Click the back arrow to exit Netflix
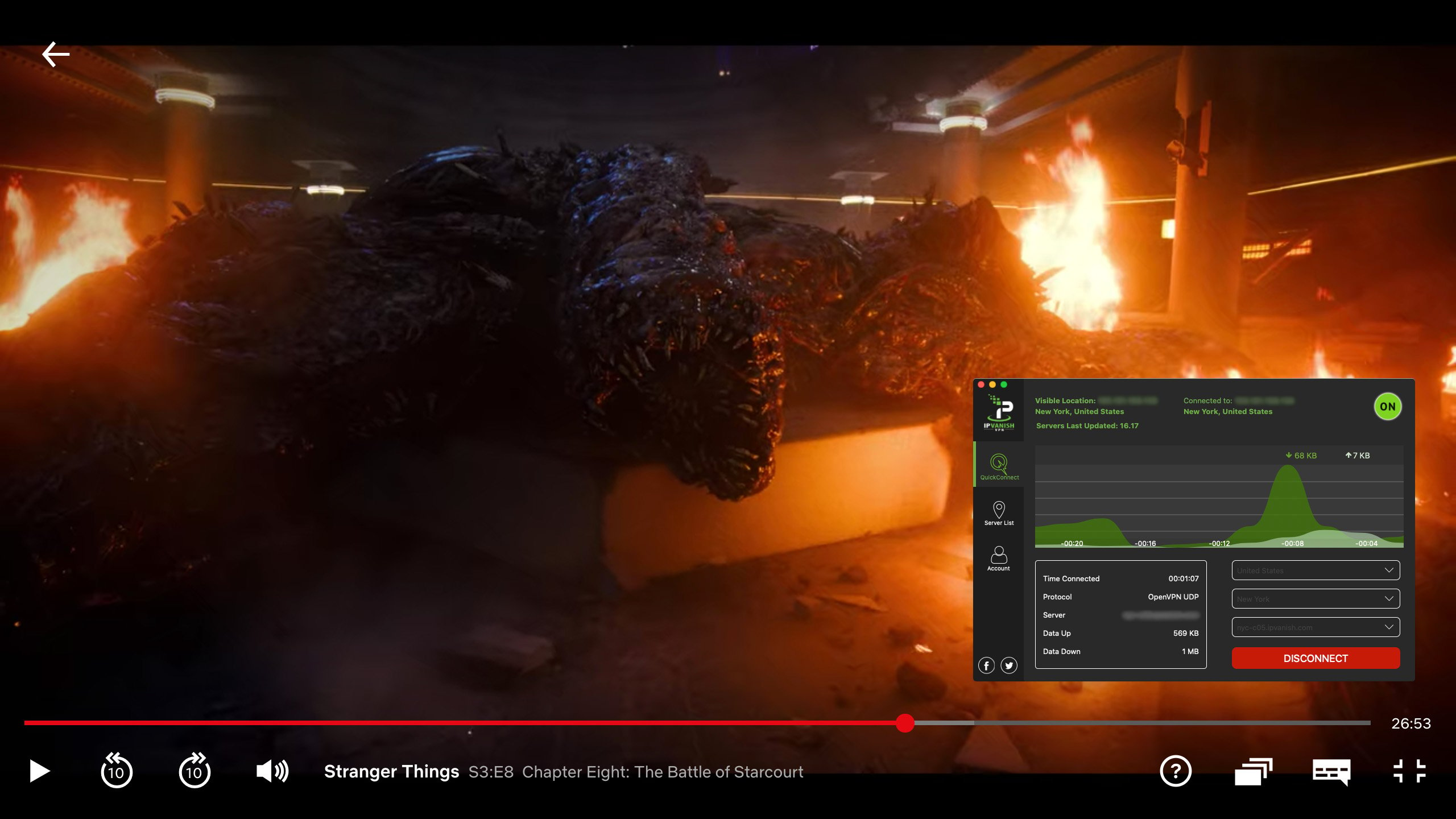The image size is (1456, 819). click(55, 53)
